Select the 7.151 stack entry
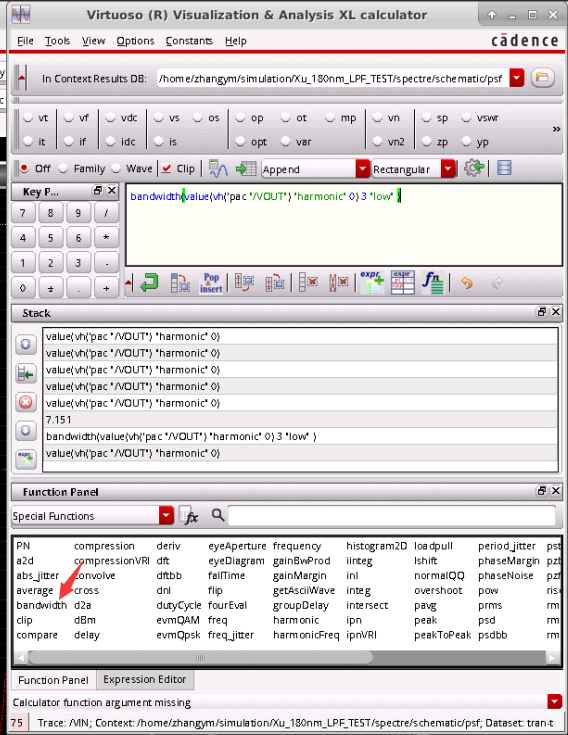The height and width of the screenshot is (735, 568). [300, 420]
